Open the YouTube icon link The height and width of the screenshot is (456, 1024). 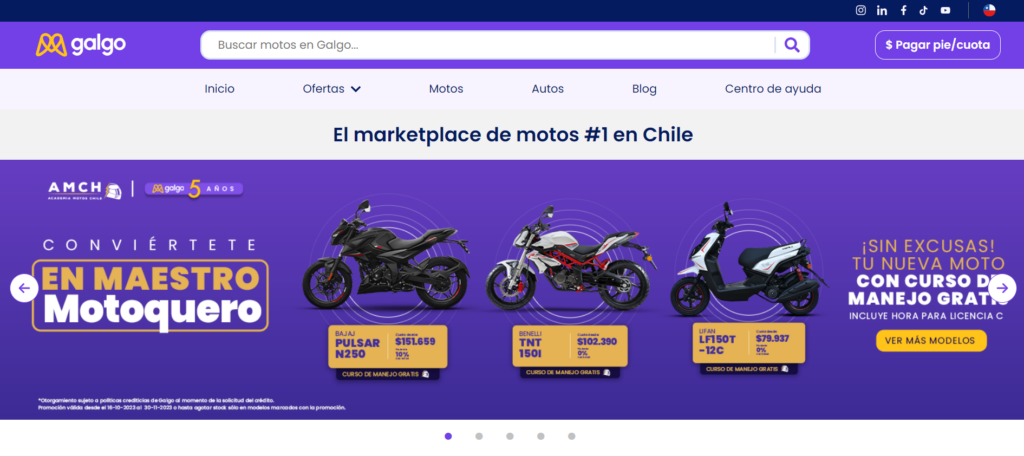pyautogui.click(x=945, y=10)
